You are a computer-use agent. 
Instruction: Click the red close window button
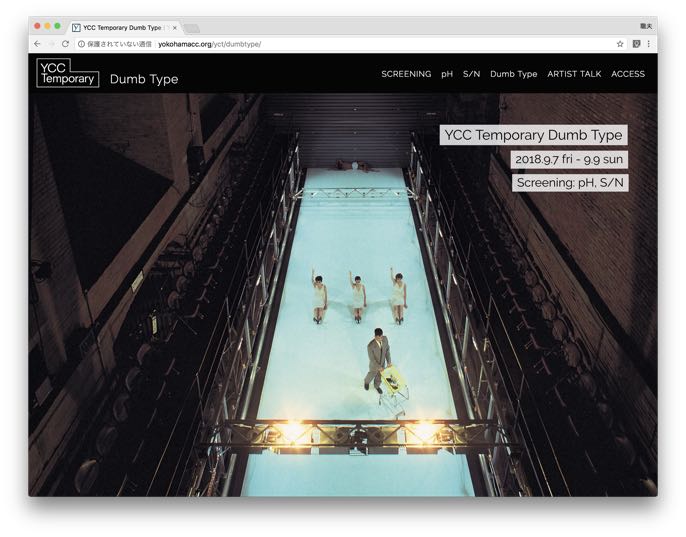(x=37, y=26)
